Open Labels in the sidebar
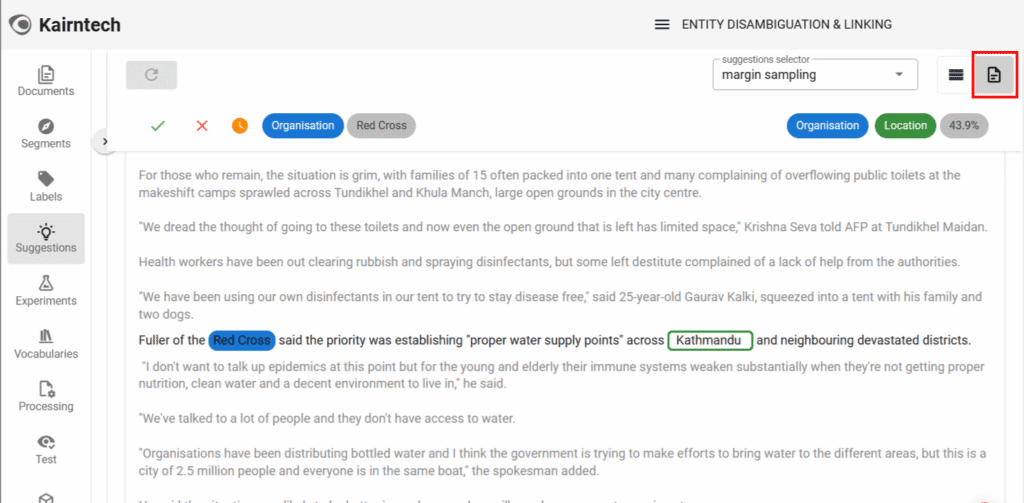1024x503 pixels. click(x=46, y=186)
